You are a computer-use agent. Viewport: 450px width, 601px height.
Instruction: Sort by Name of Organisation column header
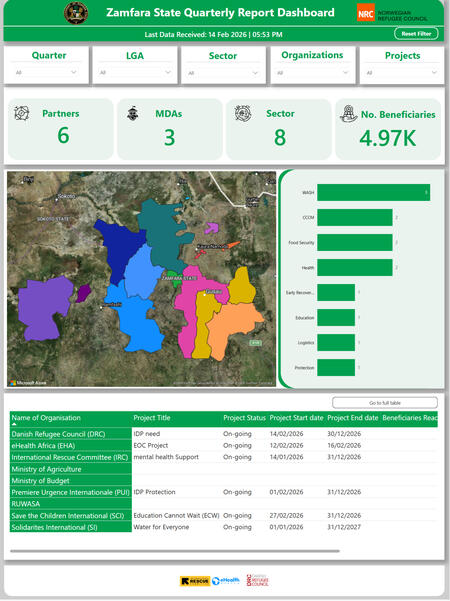pos(46,418)
